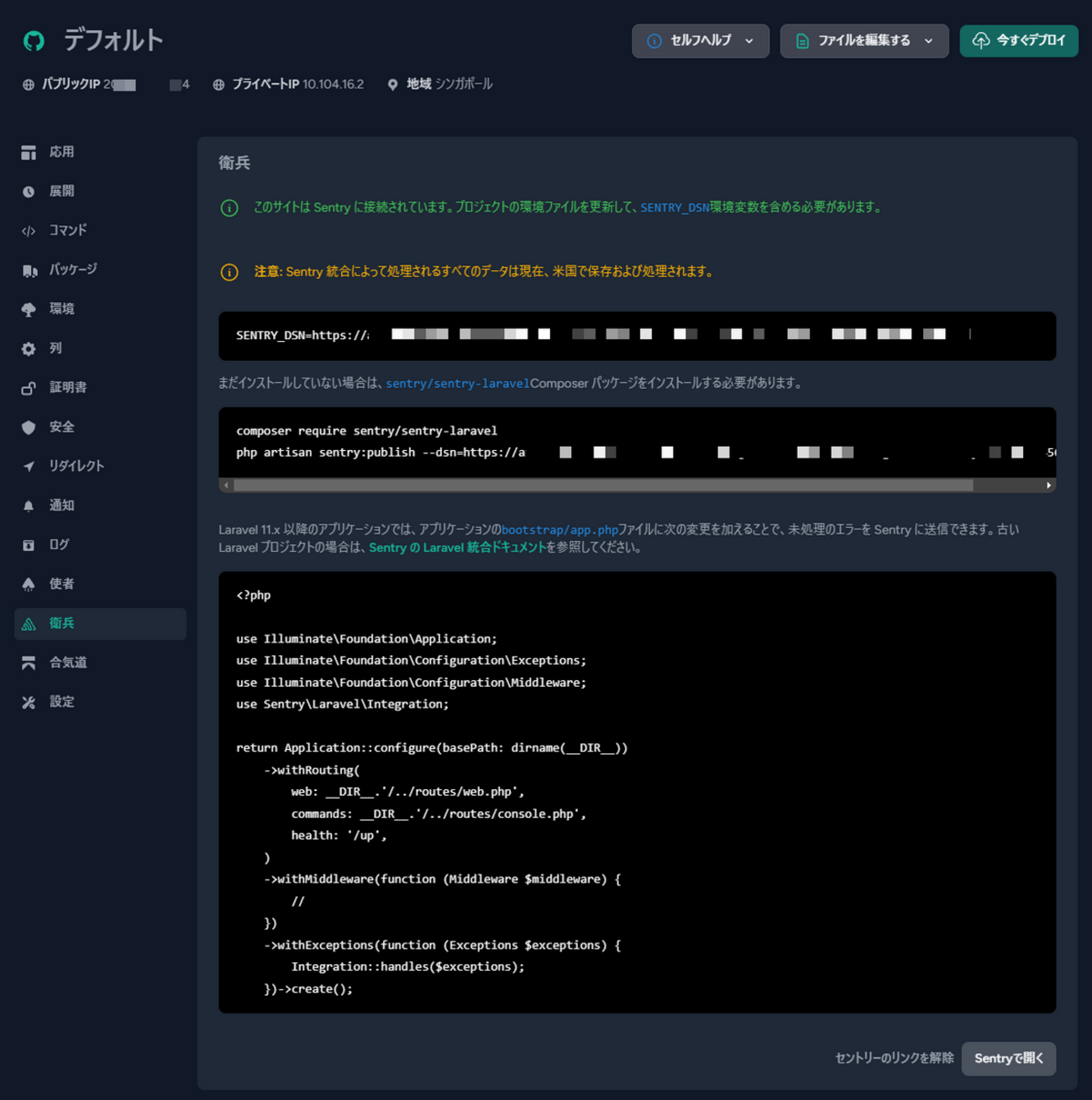
Task: Click the 安全 shield icon in sidebar
Action: coord(29,427)
